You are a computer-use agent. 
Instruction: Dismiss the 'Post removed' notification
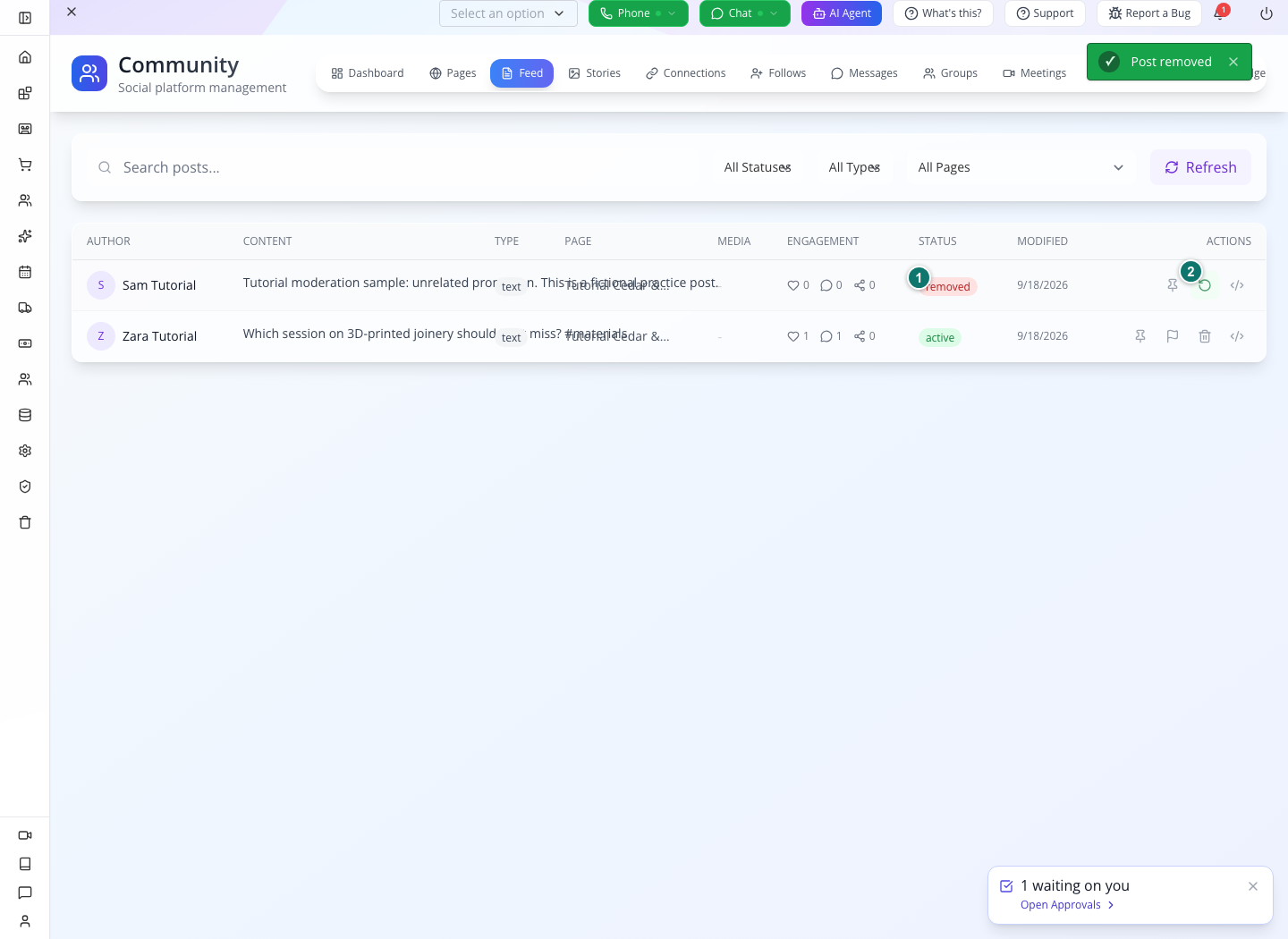coord(1233,62)
